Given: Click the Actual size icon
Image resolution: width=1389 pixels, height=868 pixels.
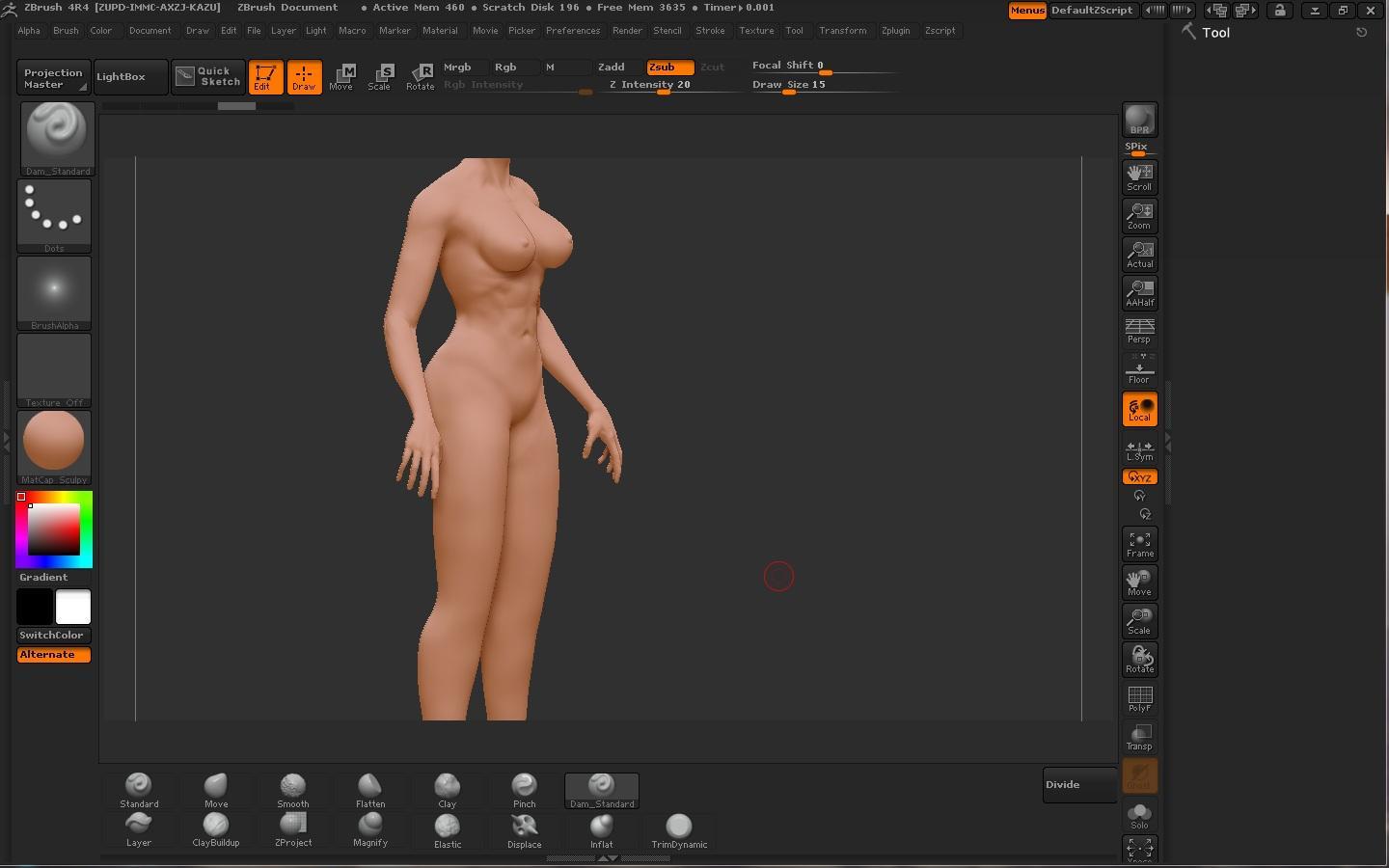Looking at the screenshot, I should click(1139, 255).
